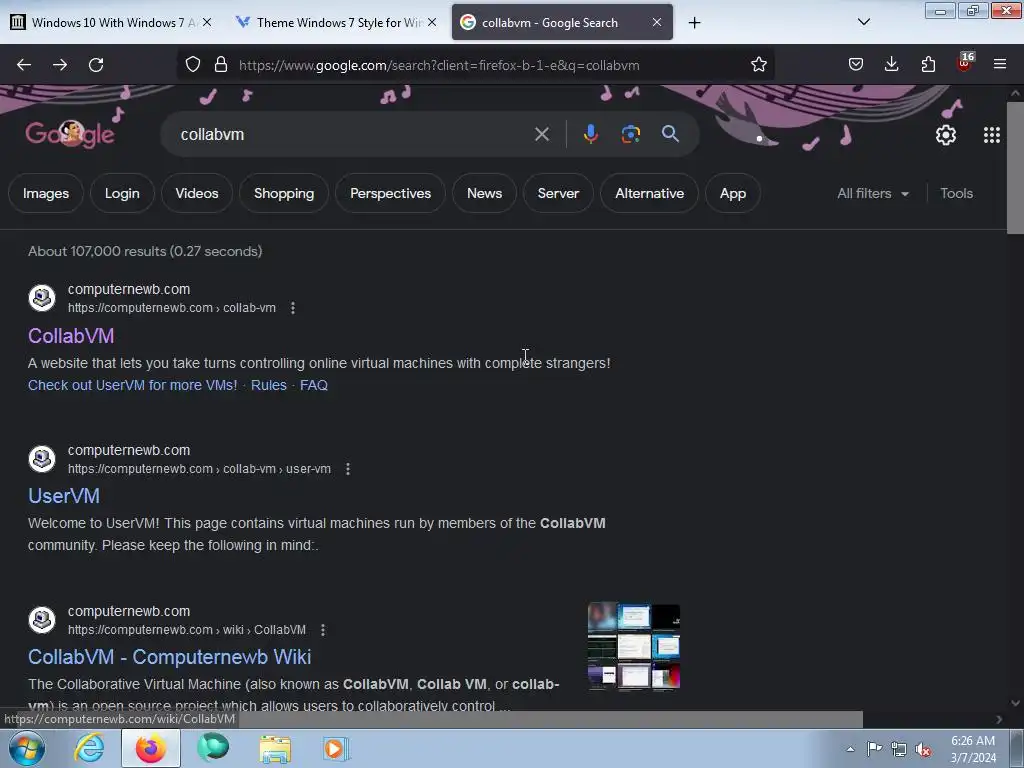
Task: Close the collabvm Google Search tab
Action: click(x=656, y=22)
